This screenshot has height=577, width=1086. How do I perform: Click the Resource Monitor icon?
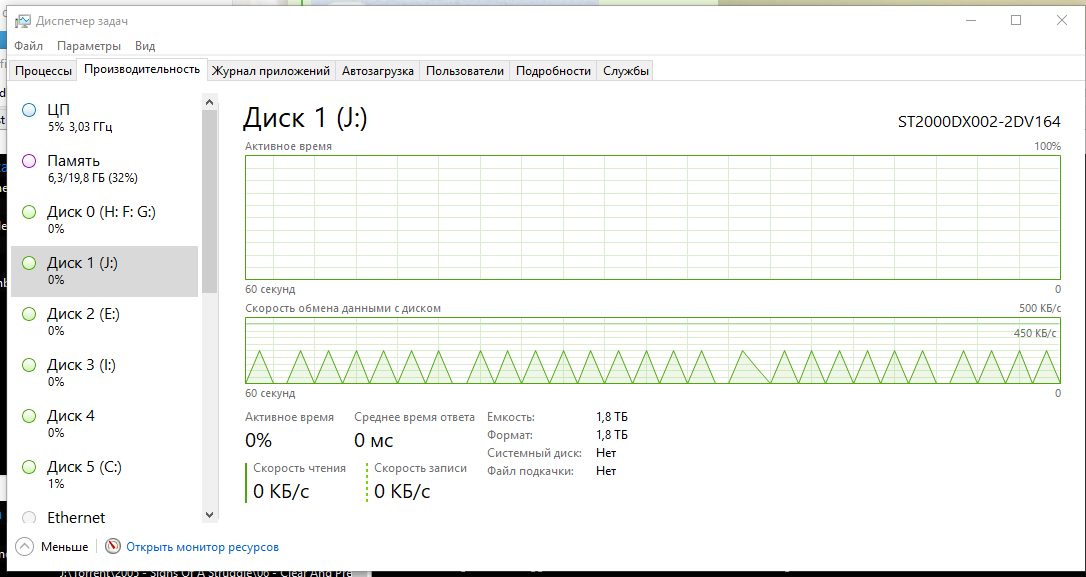(113, 547)
